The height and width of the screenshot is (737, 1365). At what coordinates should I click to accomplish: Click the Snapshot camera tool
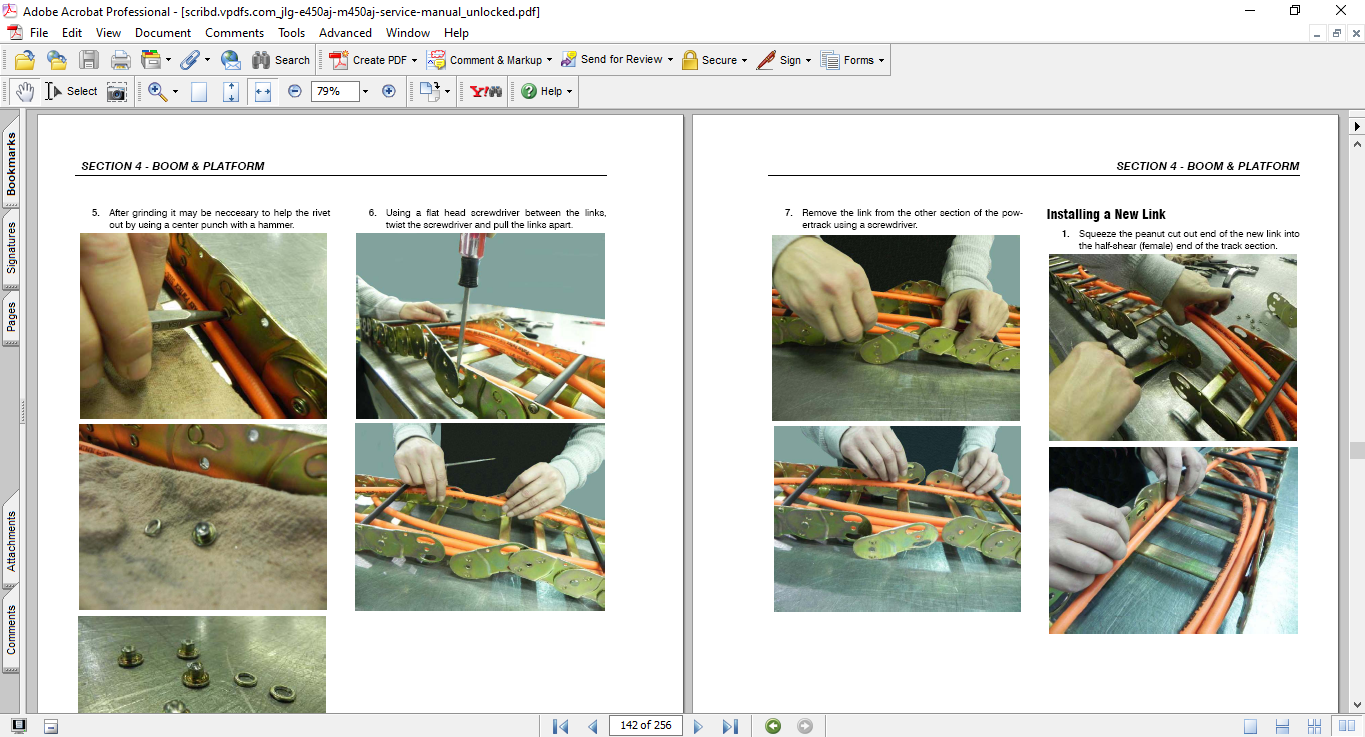pos(117,91)
